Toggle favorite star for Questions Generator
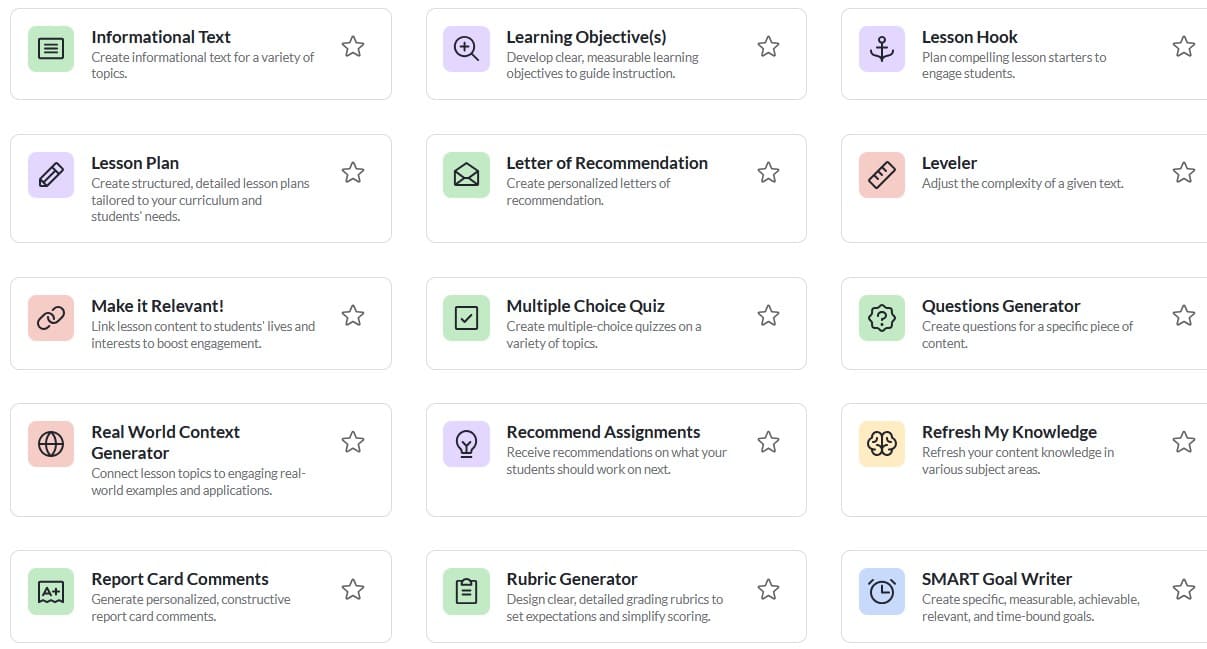 point(1183,316)
